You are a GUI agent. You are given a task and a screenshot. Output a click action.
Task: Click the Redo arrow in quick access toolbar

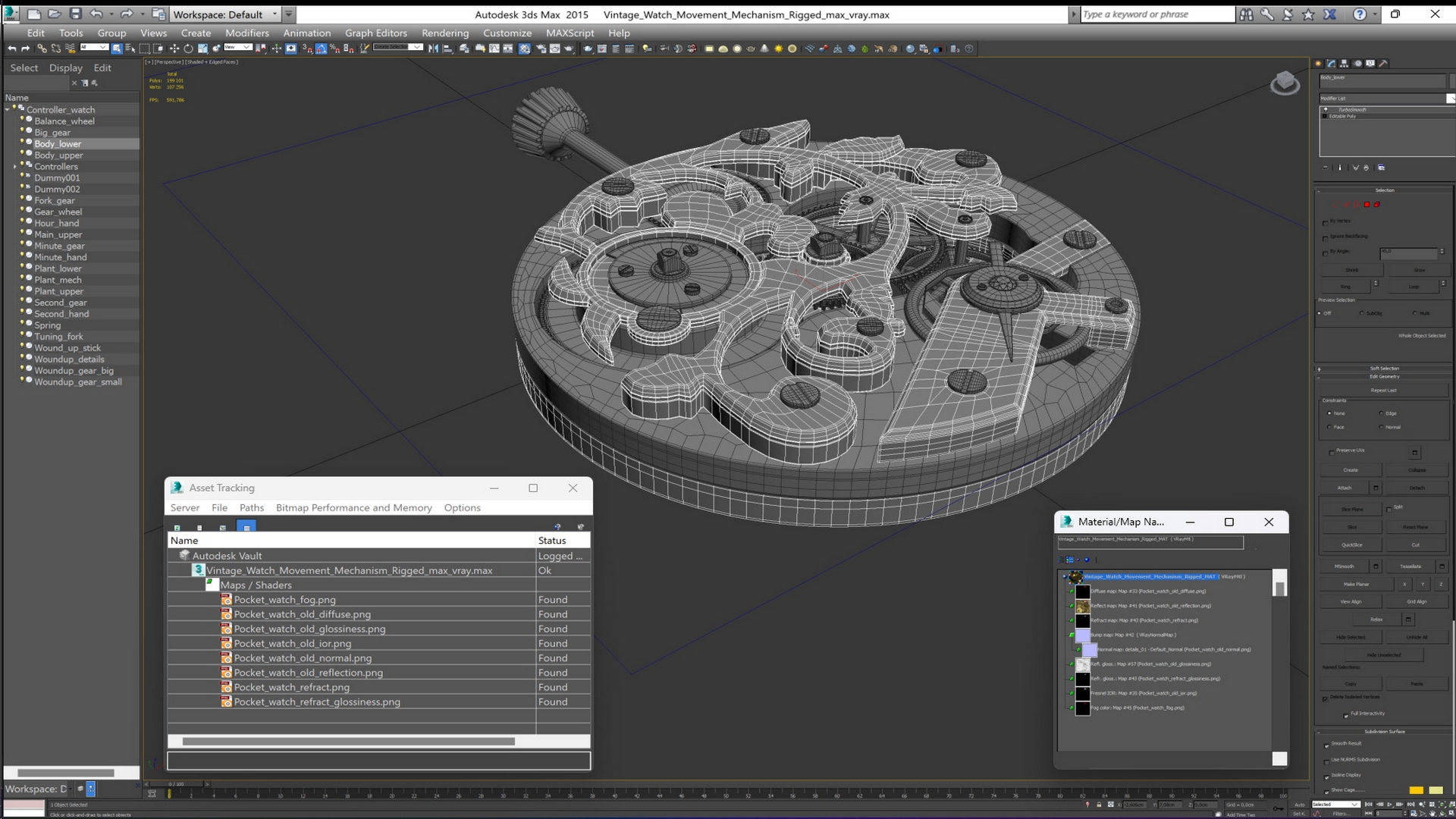click(126, 14)
